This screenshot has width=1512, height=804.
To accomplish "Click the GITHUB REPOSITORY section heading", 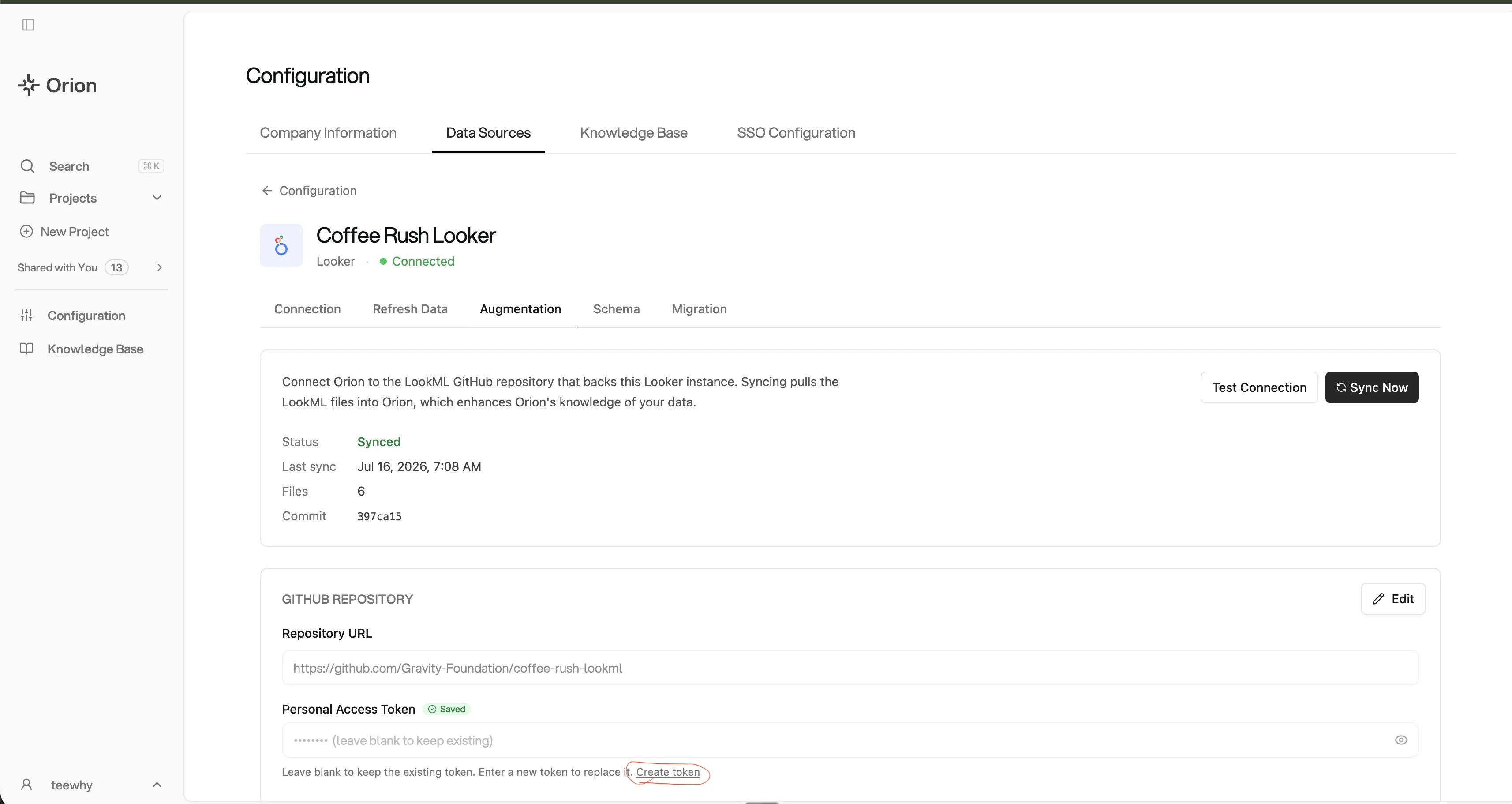I will tap(348, 599).
